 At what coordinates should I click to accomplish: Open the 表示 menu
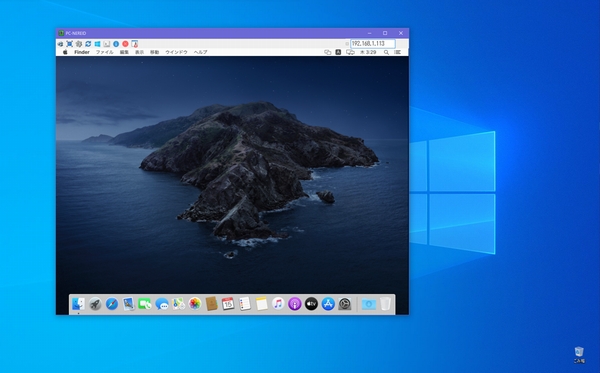point(140,52)
